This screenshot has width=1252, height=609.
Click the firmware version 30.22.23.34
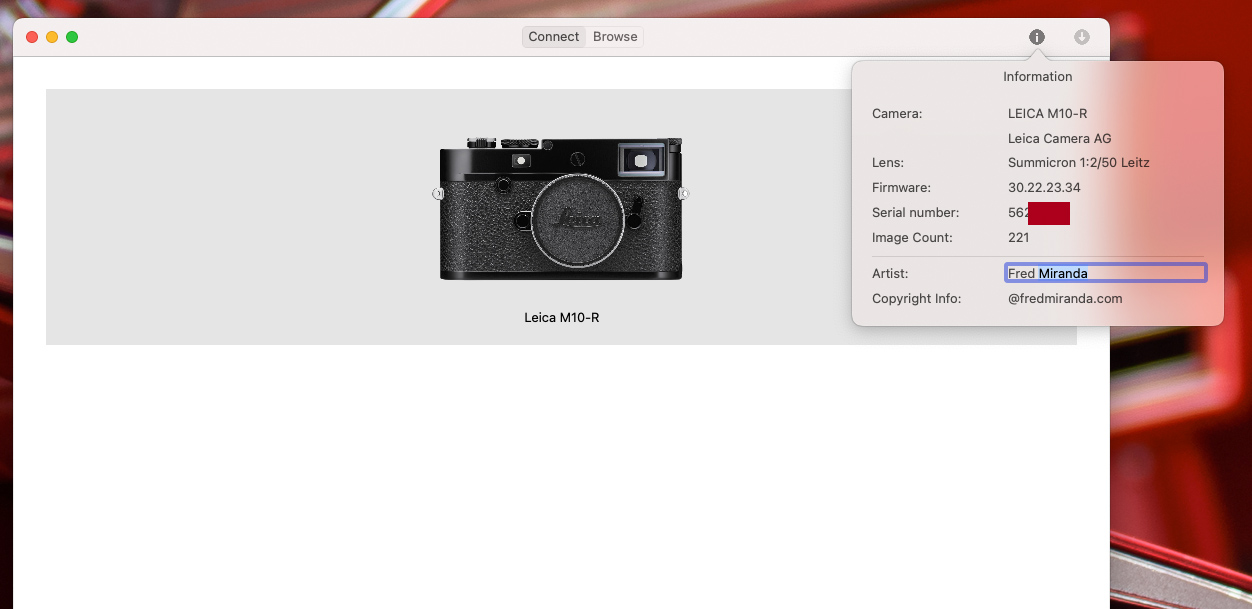click(1044, 187)
